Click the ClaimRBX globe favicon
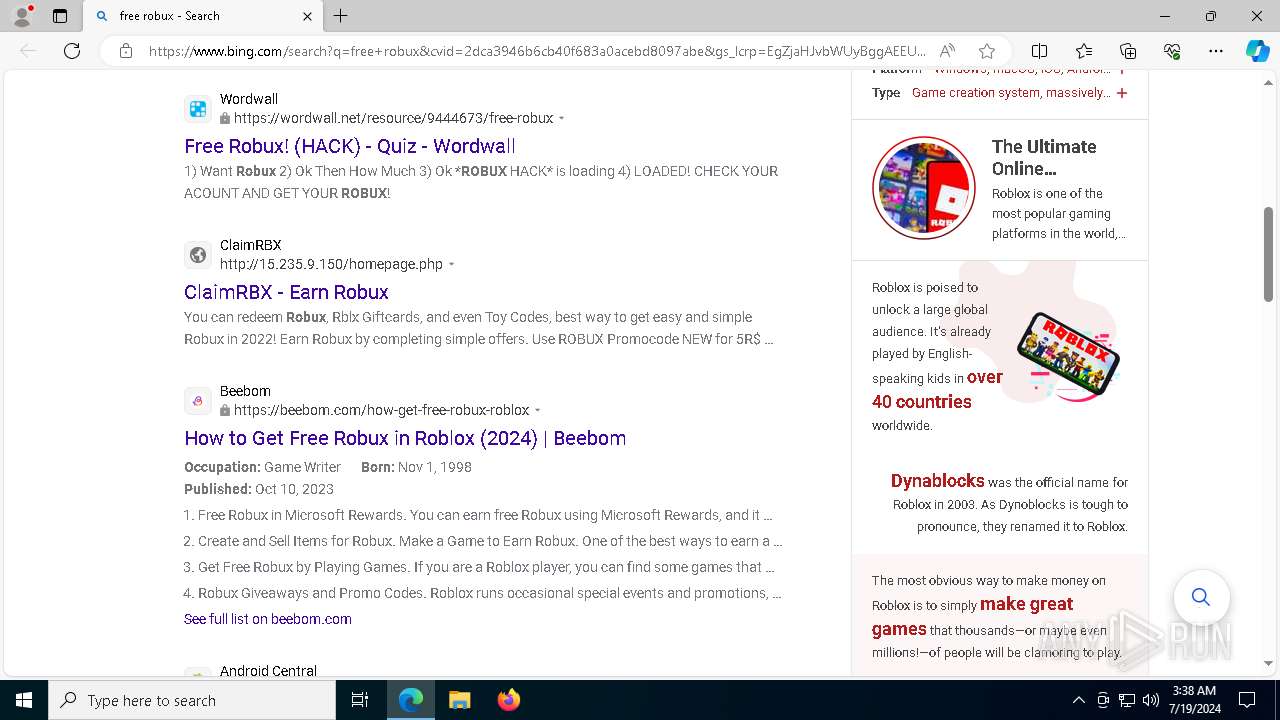Screen dimensions: 1280x720 [x=198, y=255]
